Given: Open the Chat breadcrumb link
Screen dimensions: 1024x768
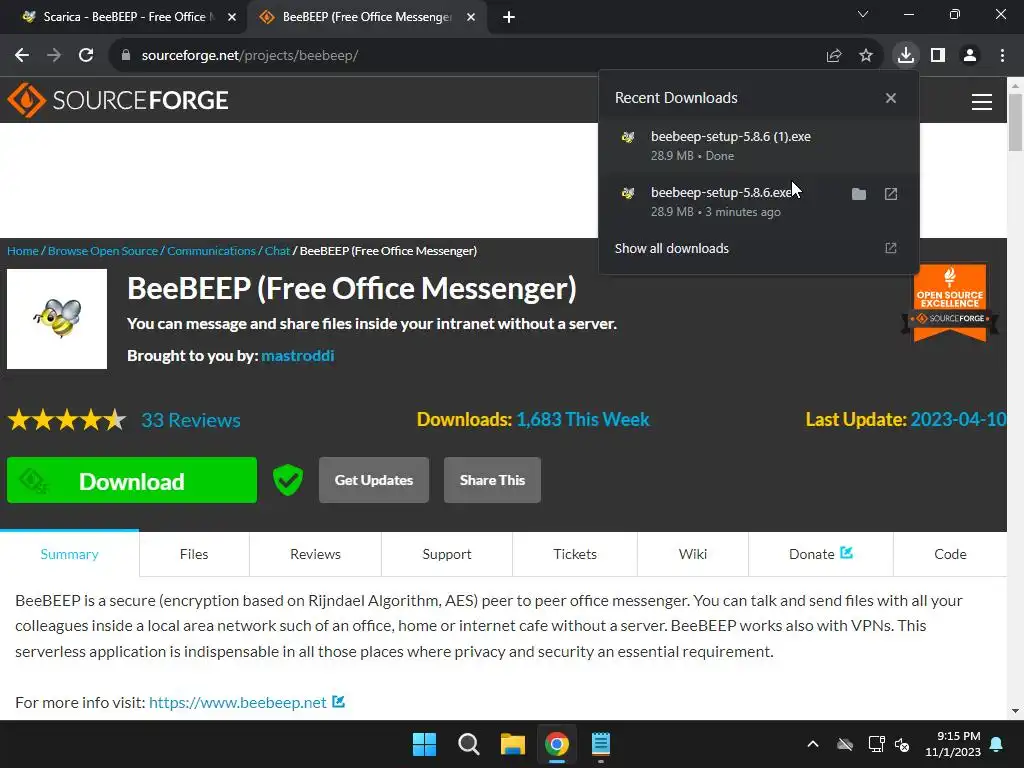Looking at the screenshot, I should 277,251.
